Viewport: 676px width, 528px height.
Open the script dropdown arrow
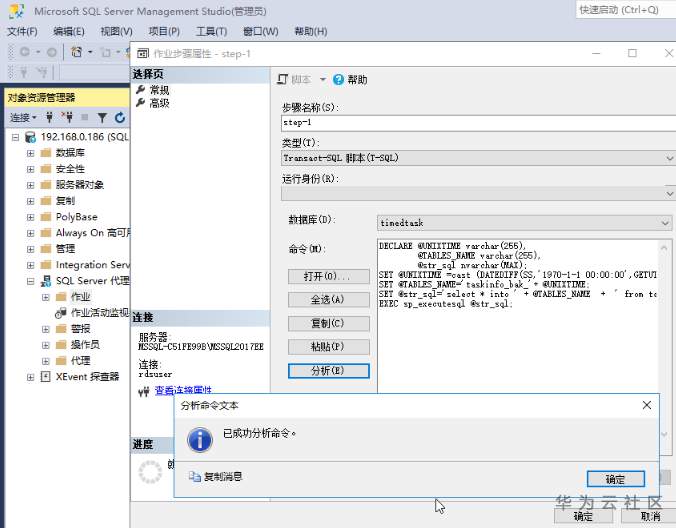click(x=322, y=80)
